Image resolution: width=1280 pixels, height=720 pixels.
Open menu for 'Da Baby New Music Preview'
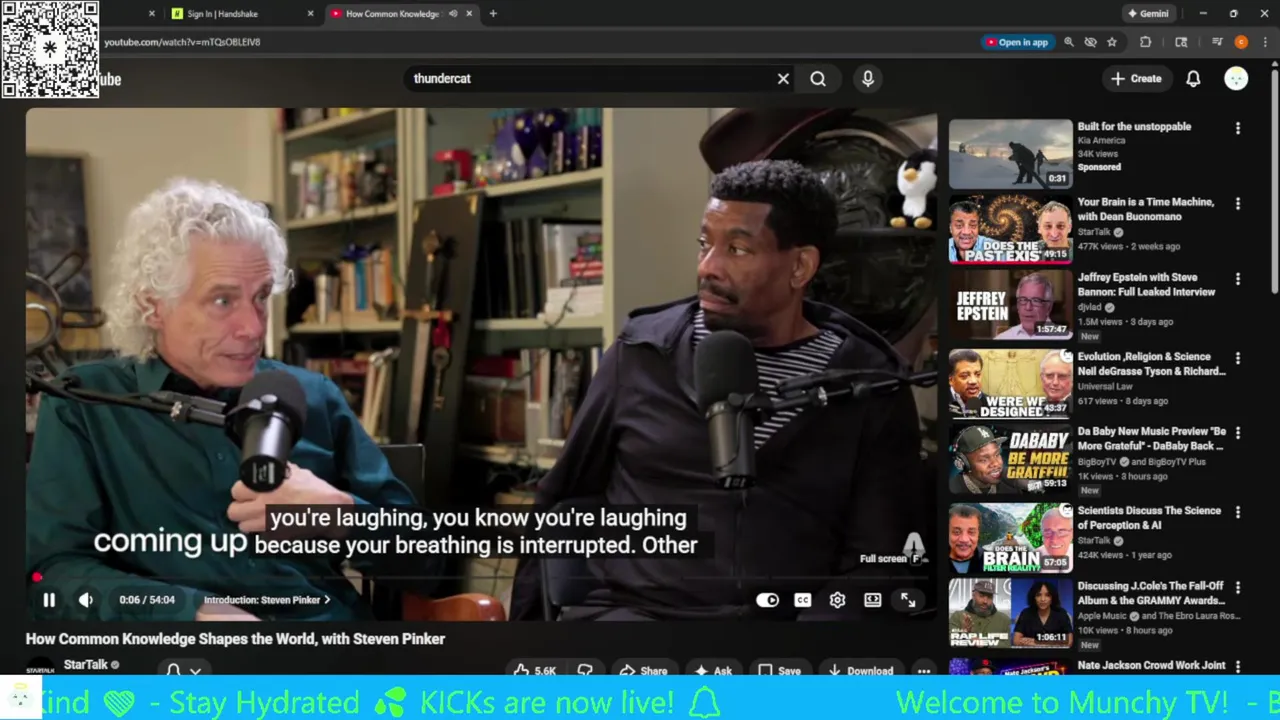[x=1238, y=433]
